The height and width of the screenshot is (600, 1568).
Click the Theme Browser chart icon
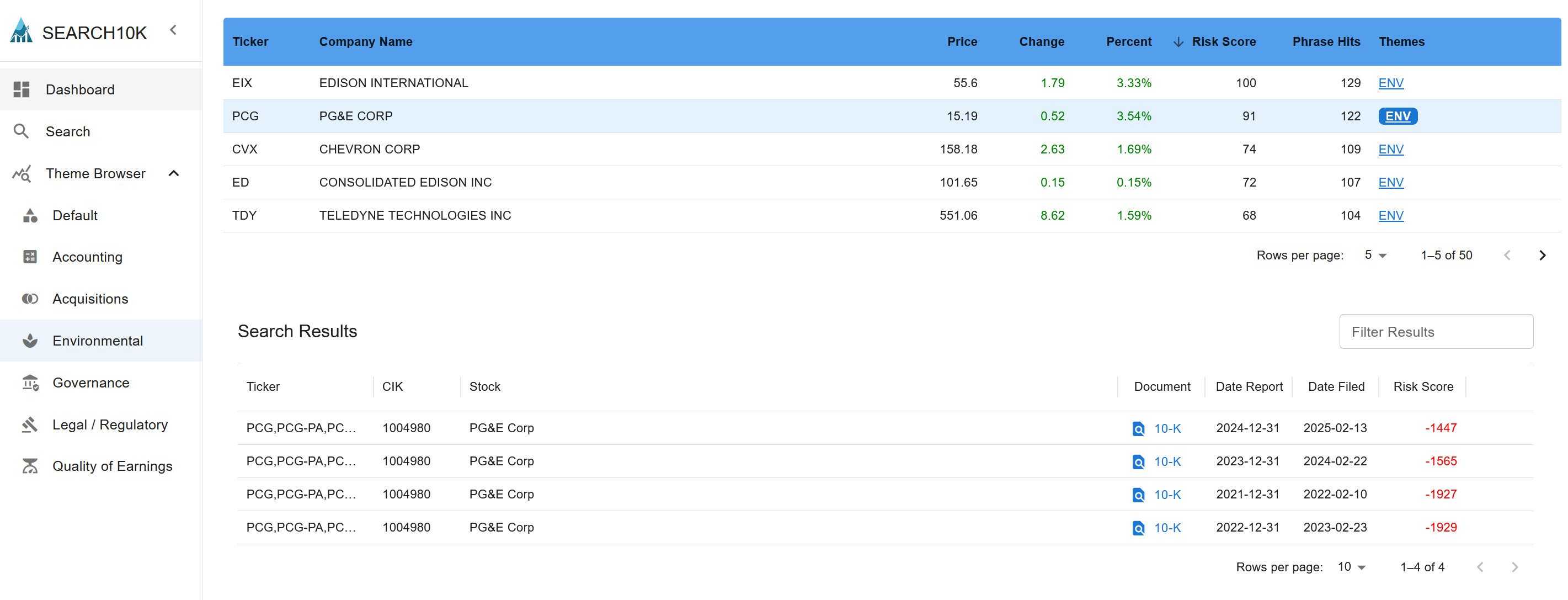[22, 174]
